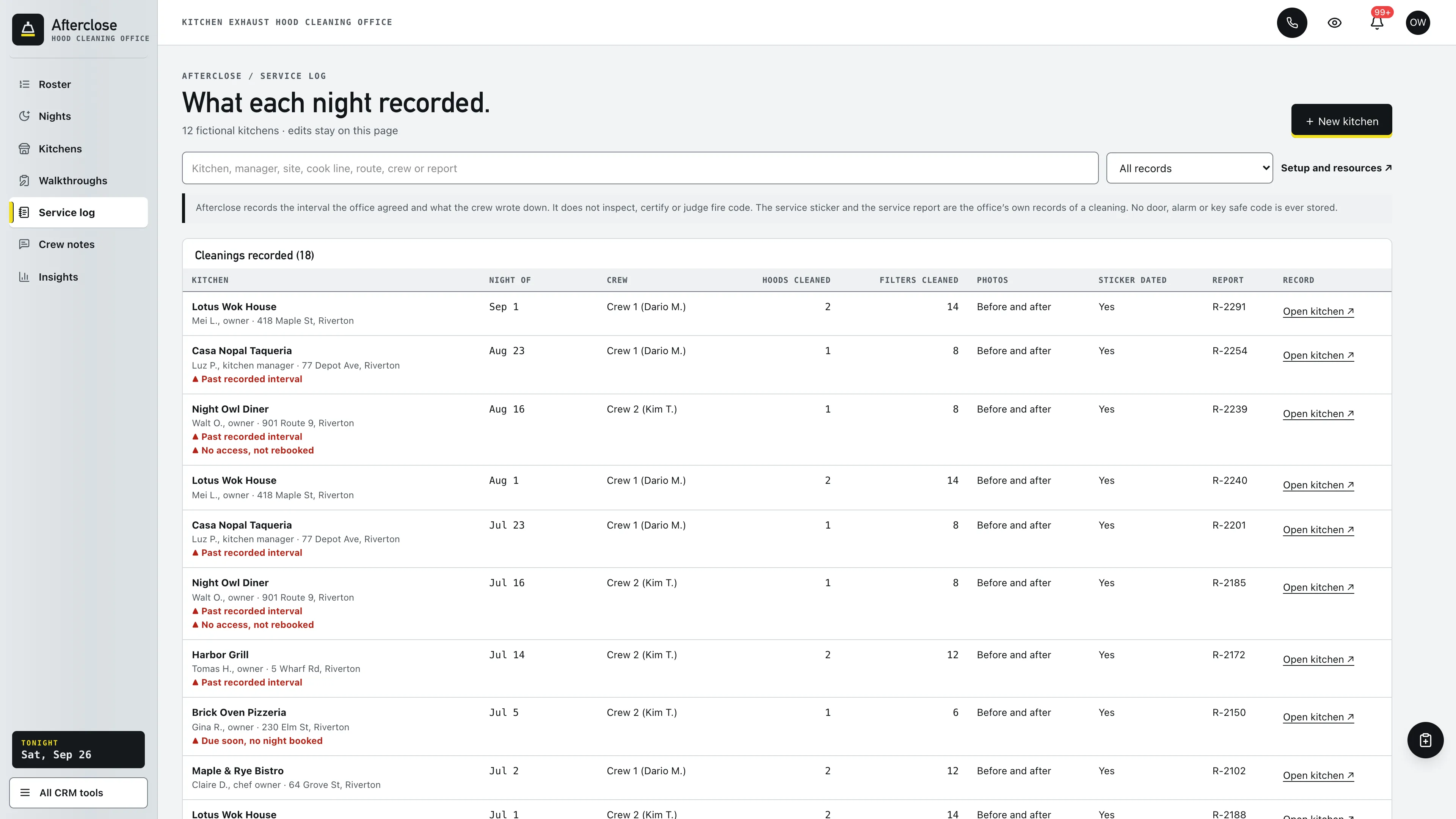Click the Walkthroughs clipboard icon in sidebar
Viewport: 1456px width, 819px height.
(x=24, y=180)
